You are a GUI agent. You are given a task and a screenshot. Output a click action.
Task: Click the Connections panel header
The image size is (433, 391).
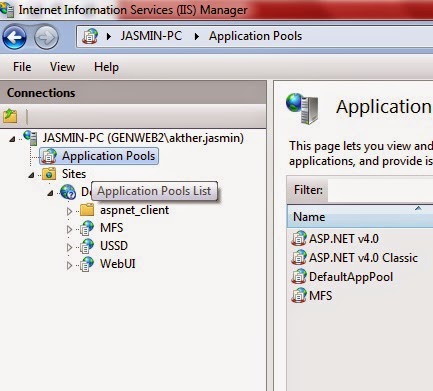pos(133,93)
